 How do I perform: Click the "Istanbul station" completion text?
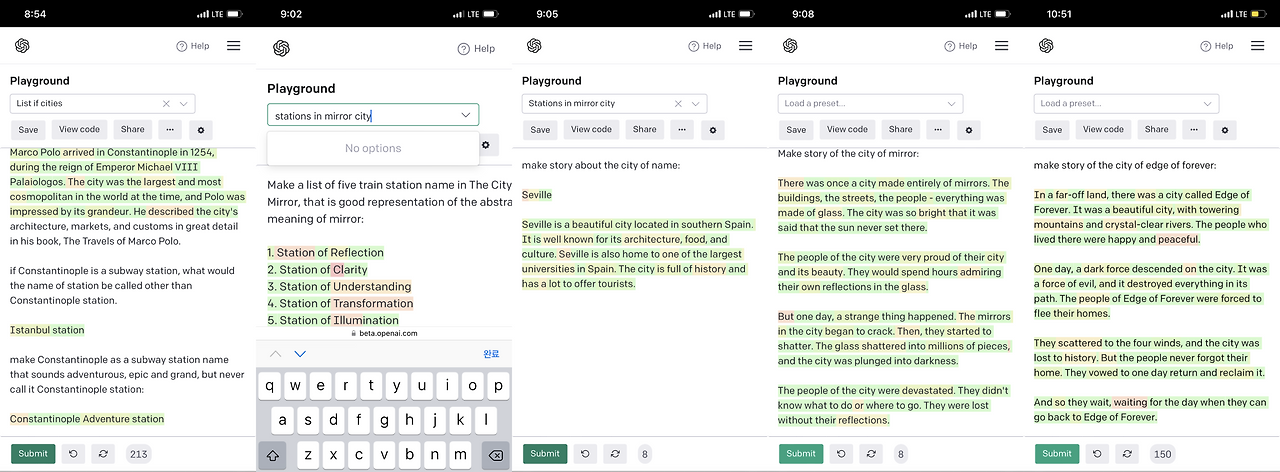[x=47, y=330]
